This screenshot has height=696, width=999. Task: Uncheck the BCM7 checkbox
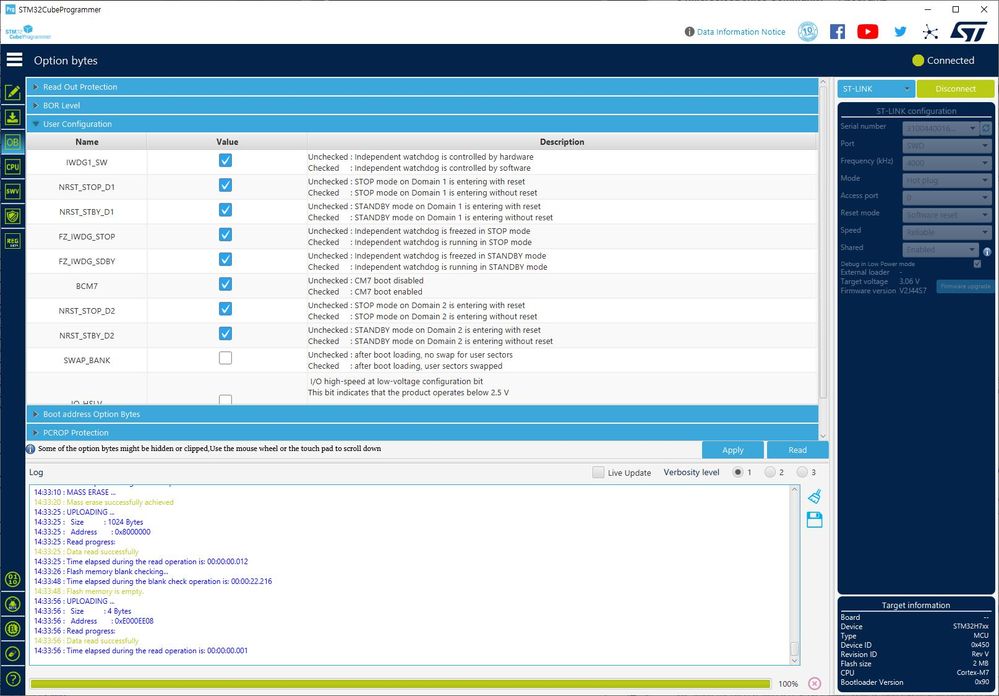(x=225, y=284)
